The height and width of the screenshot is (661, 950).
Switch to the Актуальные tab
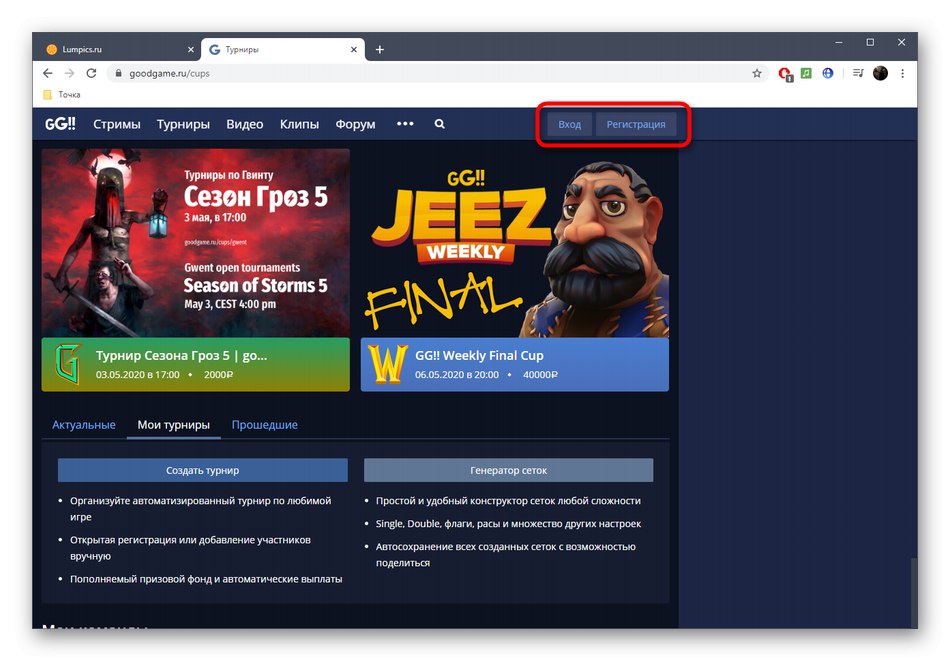pyautogui.click(x=84, y=425)
